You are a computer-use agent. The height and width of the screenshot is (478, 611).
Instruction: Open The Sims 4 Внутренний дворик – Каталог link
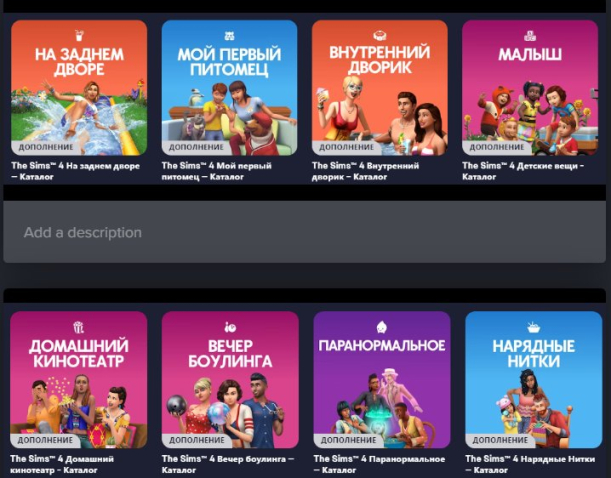(x=366, y=171)
